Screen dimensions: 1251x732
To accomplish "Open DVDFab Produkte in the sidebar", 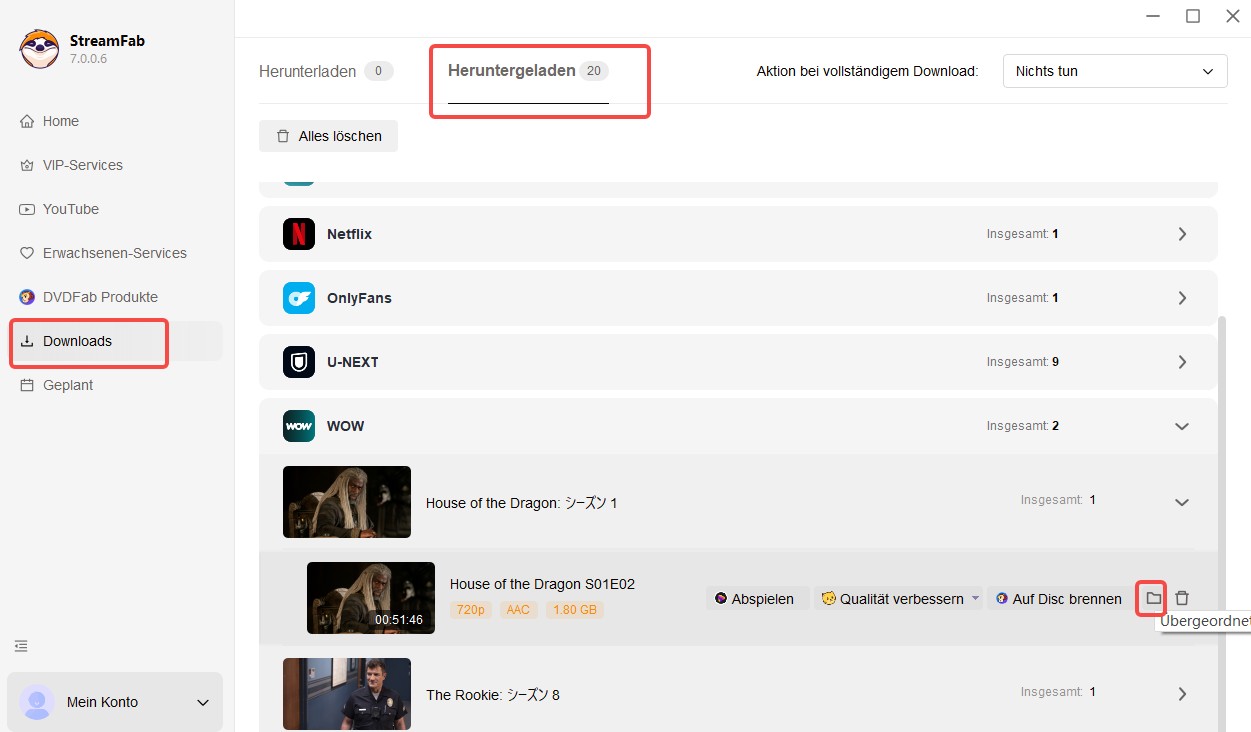I will click(100, 297).
